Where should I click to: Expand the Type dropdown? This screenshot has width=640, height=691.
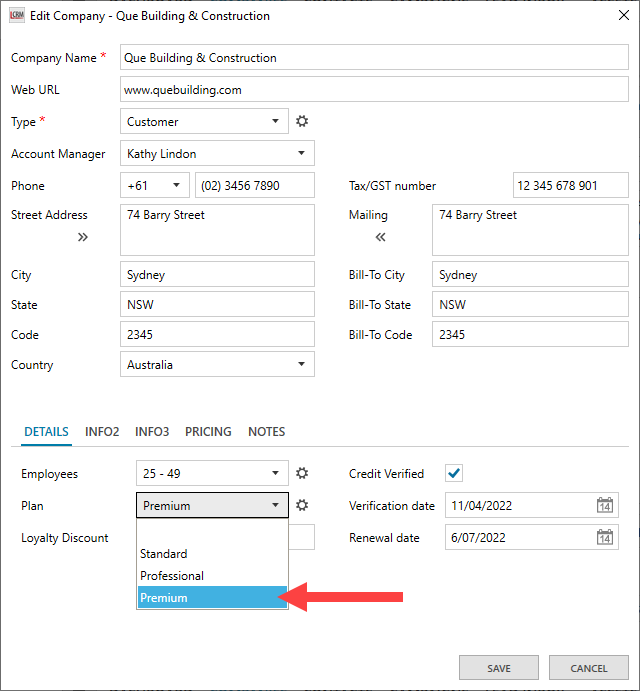coord(275,122)
